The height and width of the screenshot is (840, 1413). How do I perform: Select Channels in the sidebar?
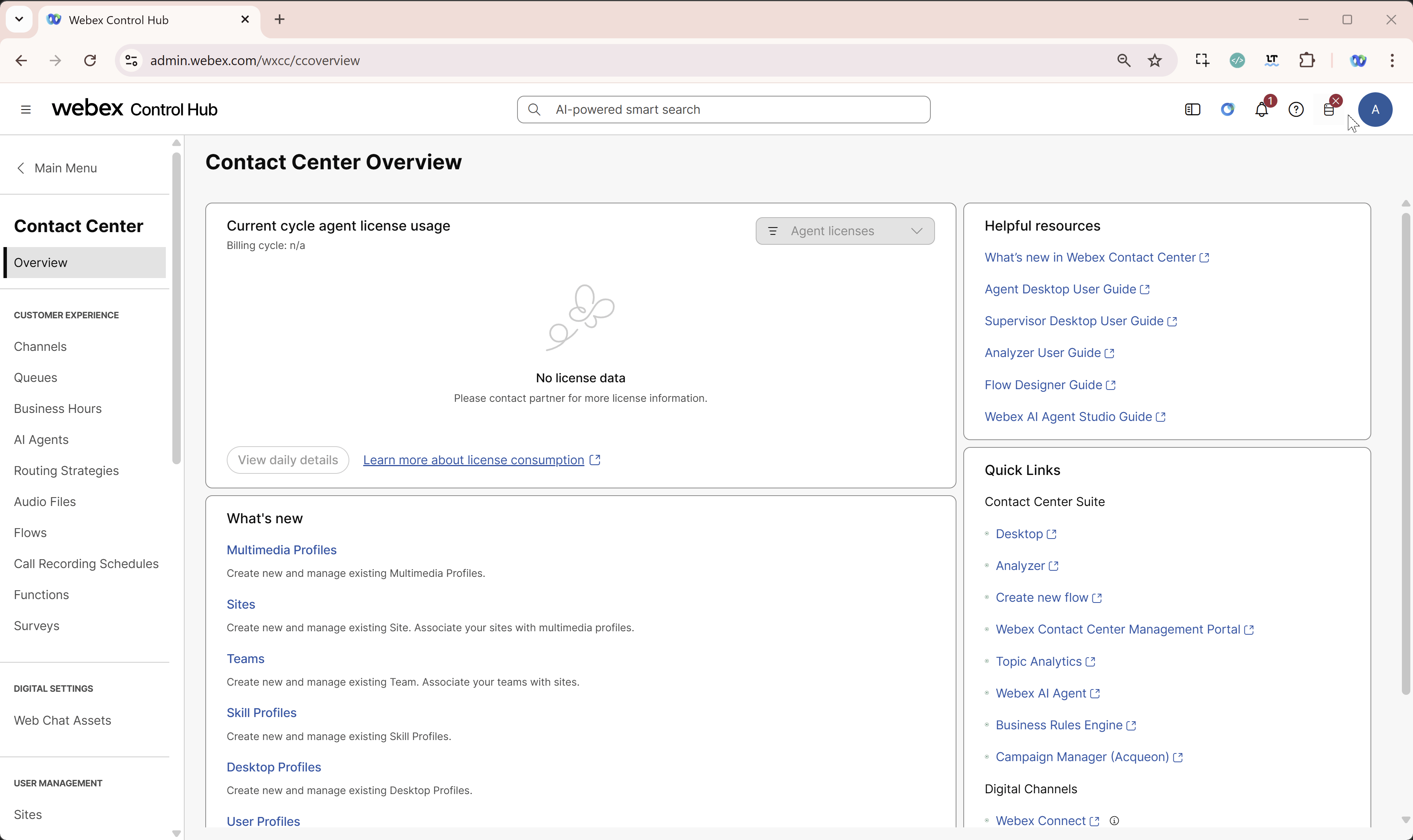point(40,346)
